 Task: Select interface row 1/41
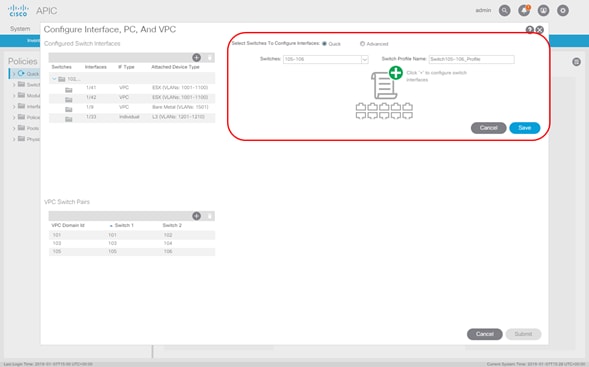pos(132,88)
